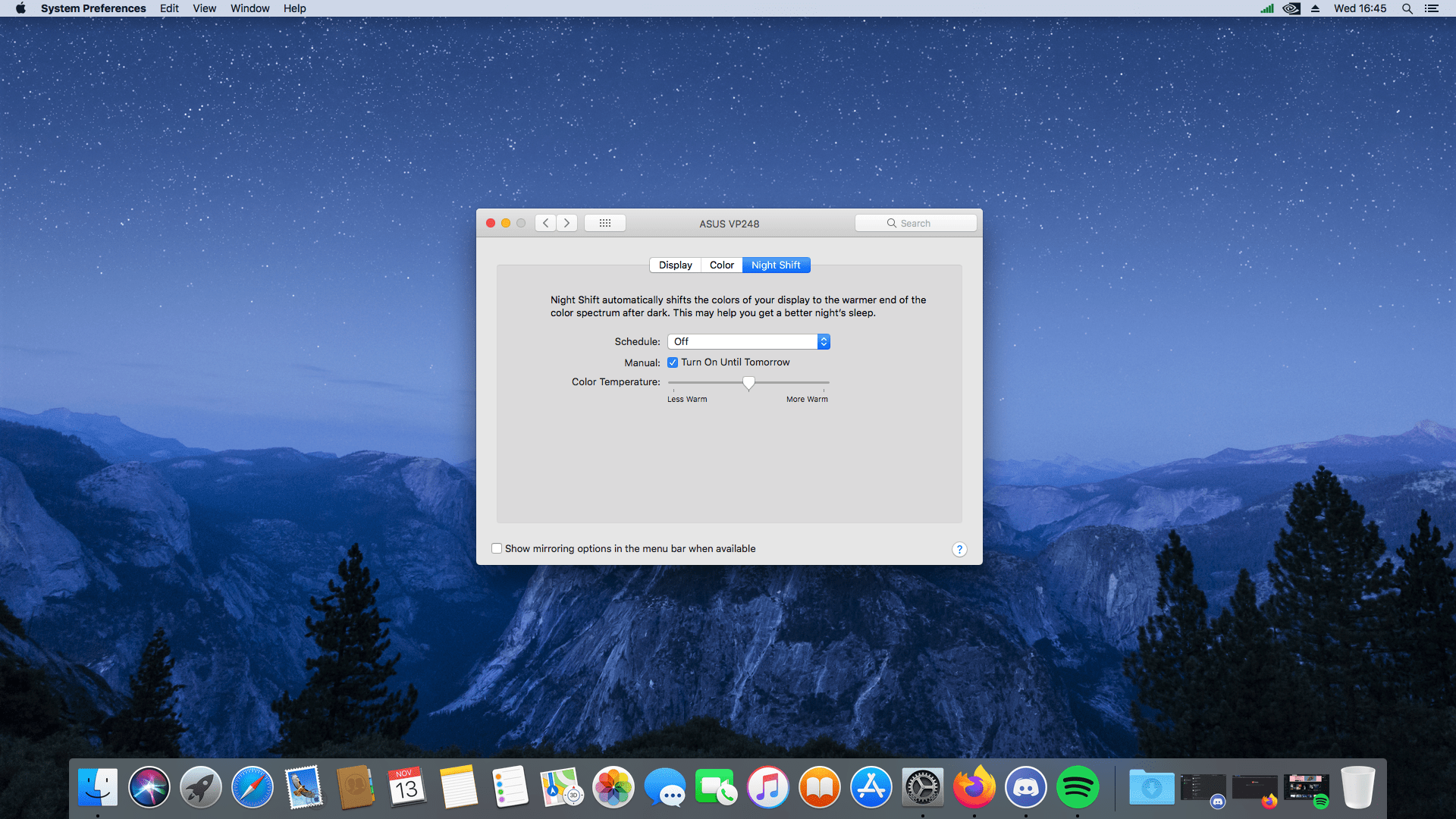Open the Downloads folder in dock
Screen dimensions: 1456x819
1150,787
